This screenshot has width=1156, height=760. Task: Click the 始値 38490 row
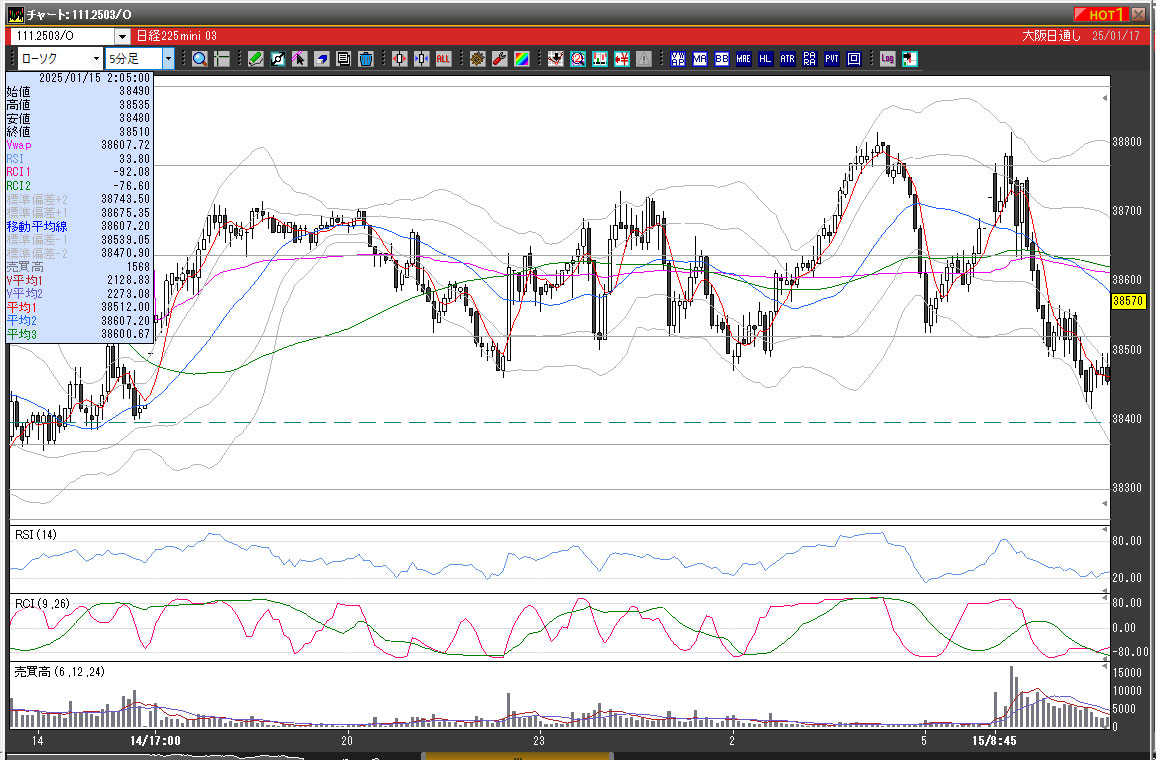pos(79,91)
